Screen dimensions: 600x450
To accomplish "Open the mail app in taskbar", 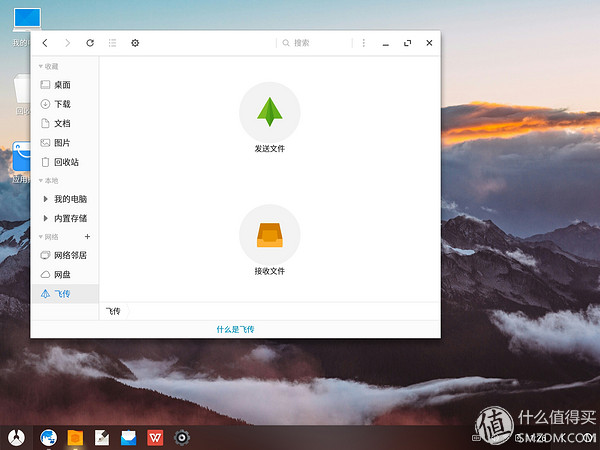I will click(129, 437).
